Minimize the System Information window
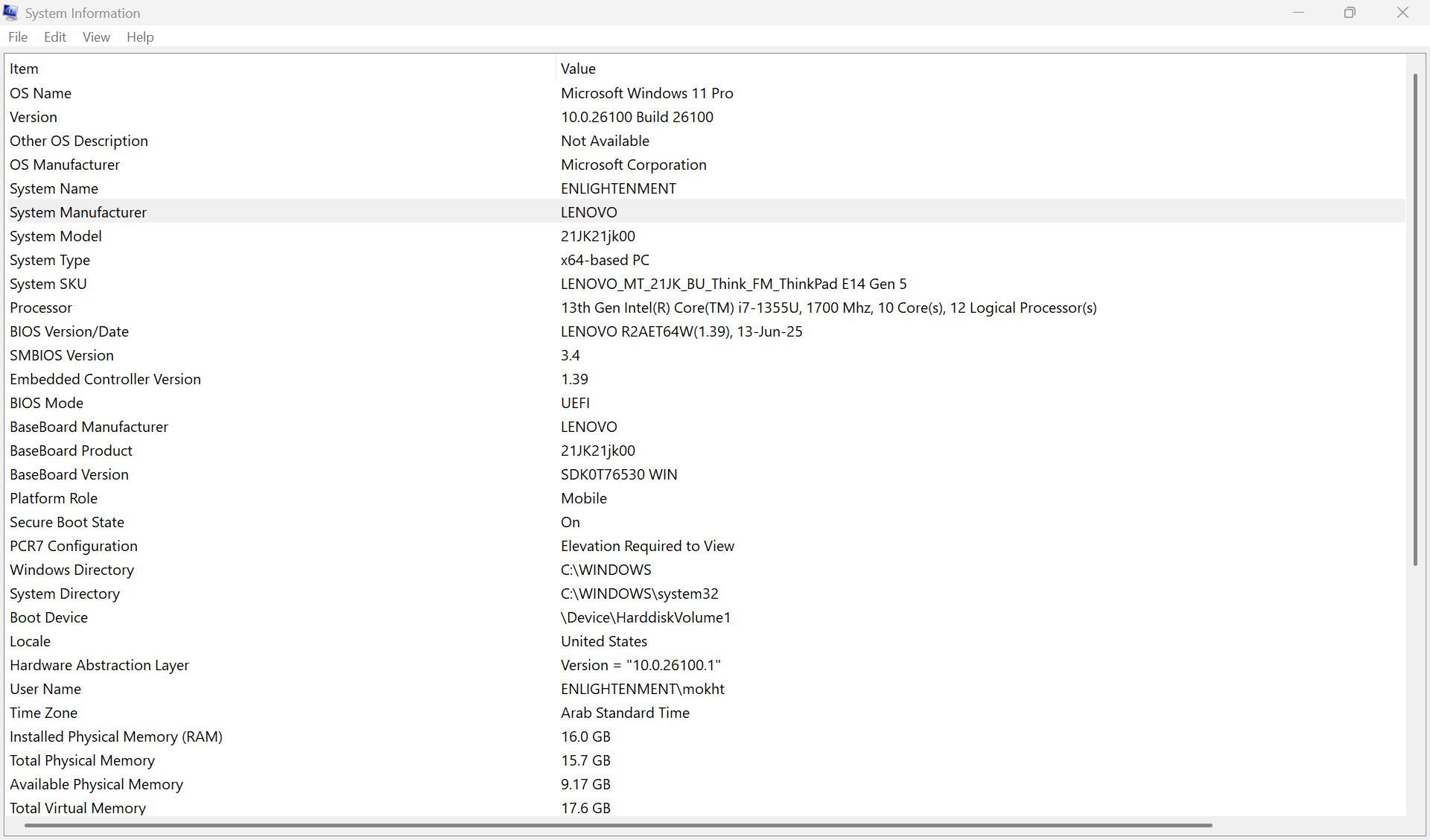This screenshot has height=840, width=1430. (1298, 13)
